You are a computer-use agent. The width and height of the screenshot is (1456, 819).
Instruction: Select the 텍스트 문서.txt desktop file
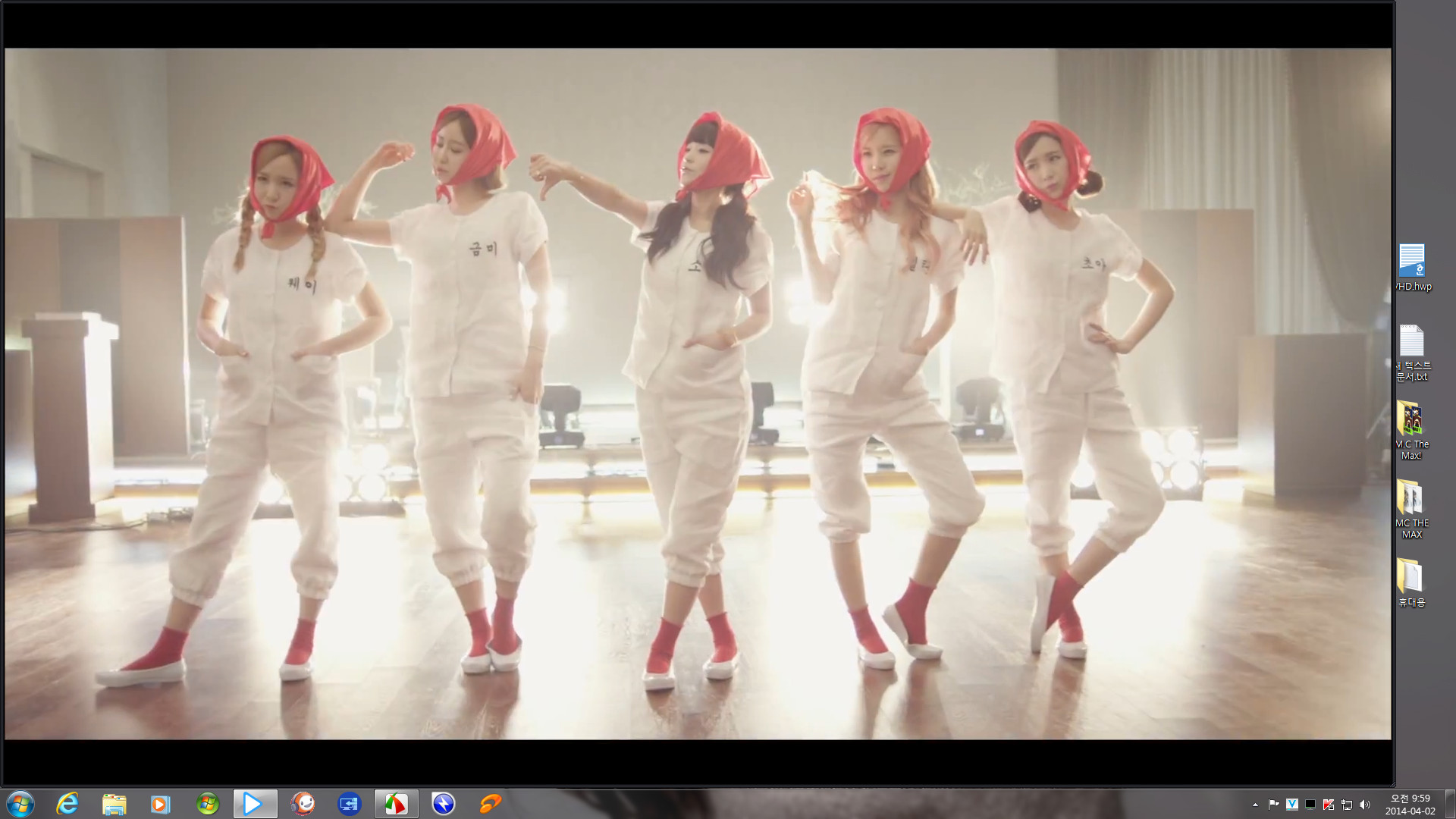click(x=1413, y=353)
